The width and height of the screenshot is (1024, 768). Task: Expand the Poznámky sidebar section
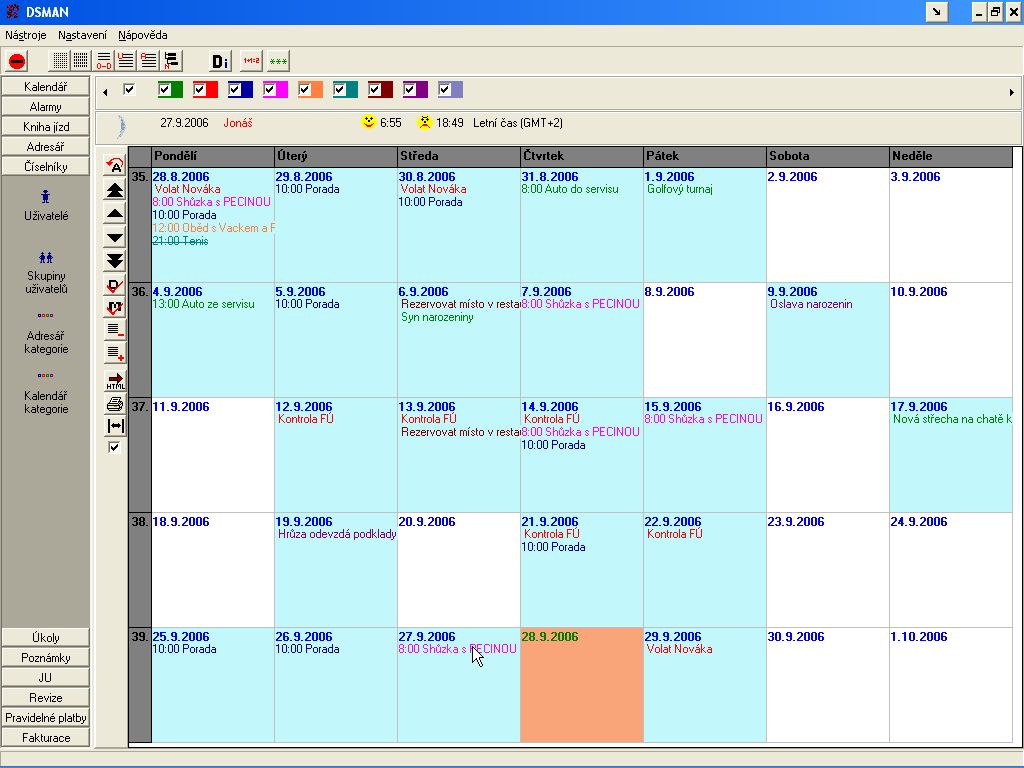[46, 658]
